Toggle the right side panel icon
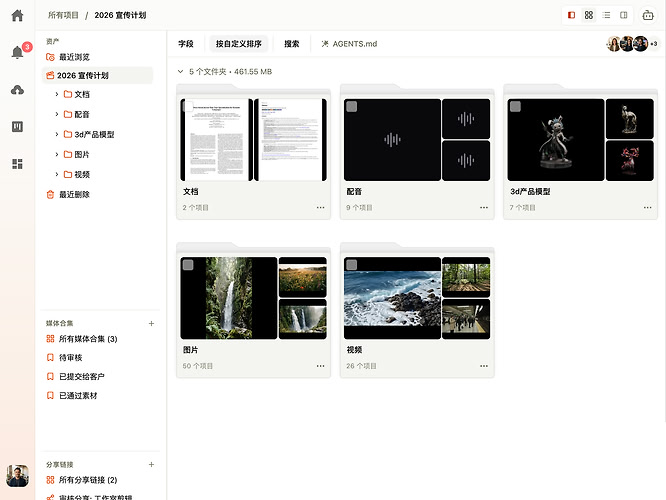The image size is (666, 500). [624, 15]
